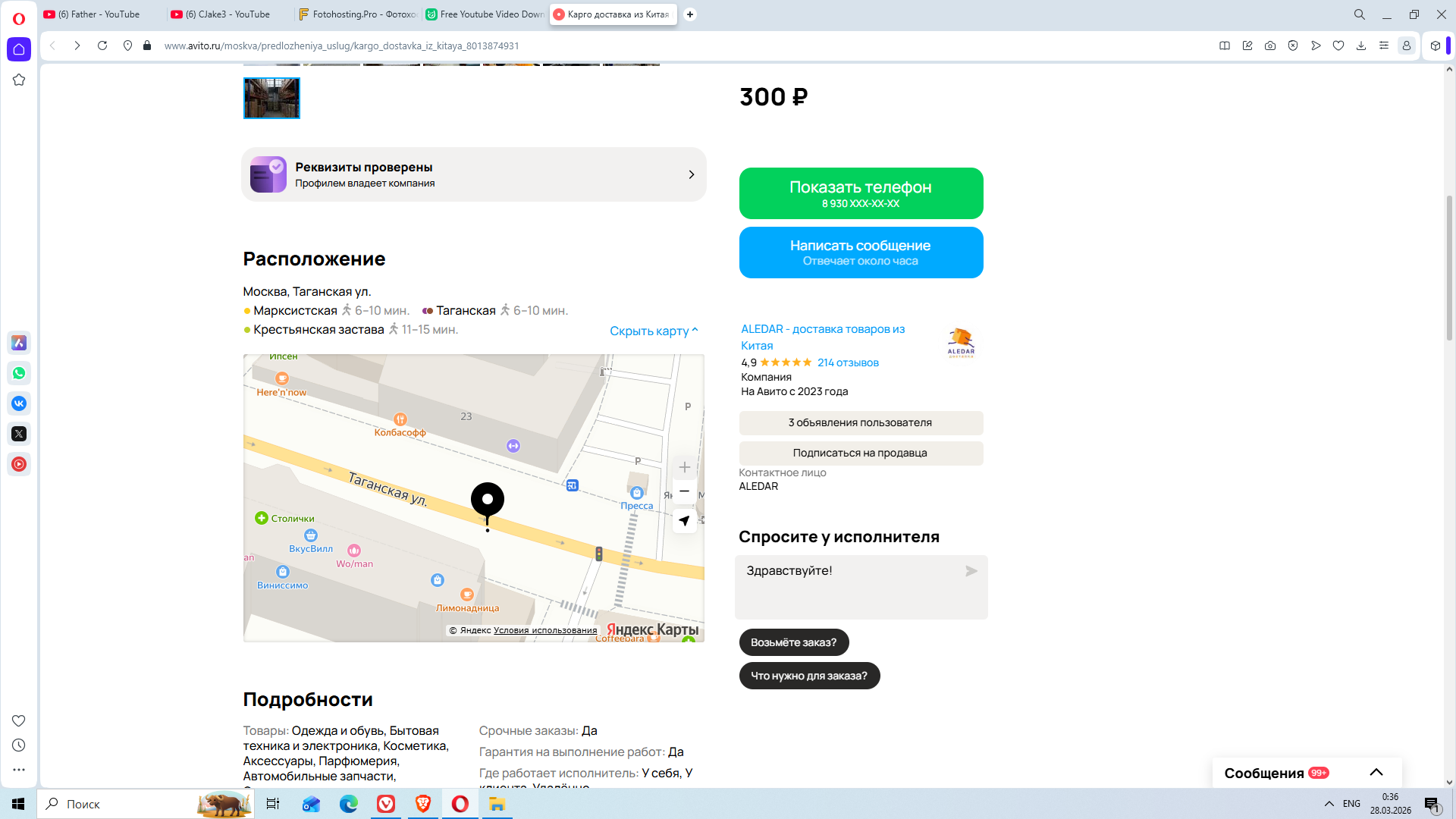
Task: Reload the current page
Action: click(x=102, y=45)
